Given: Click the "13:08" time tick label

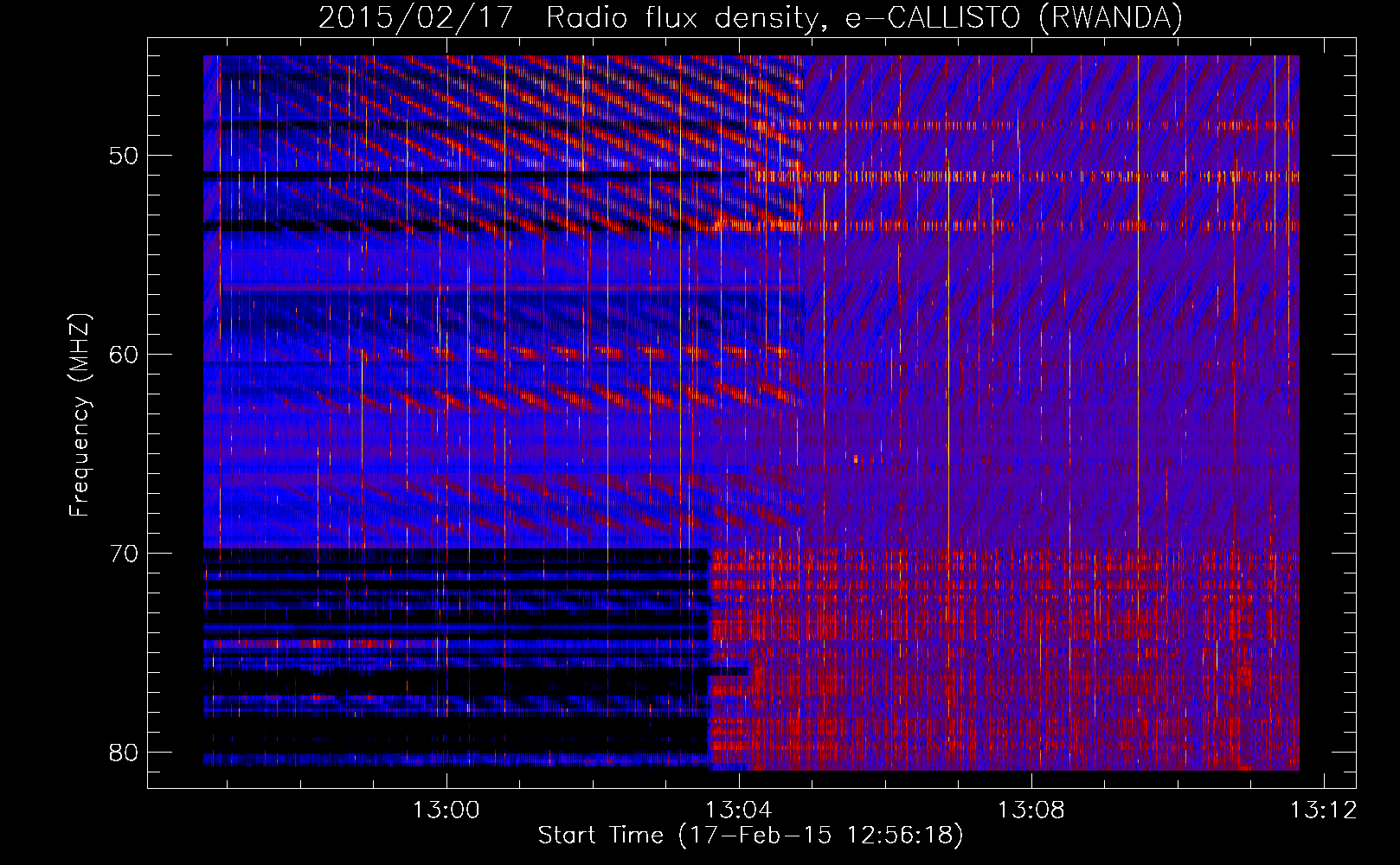Looking at the screenshot, I should coord(1031,811).
